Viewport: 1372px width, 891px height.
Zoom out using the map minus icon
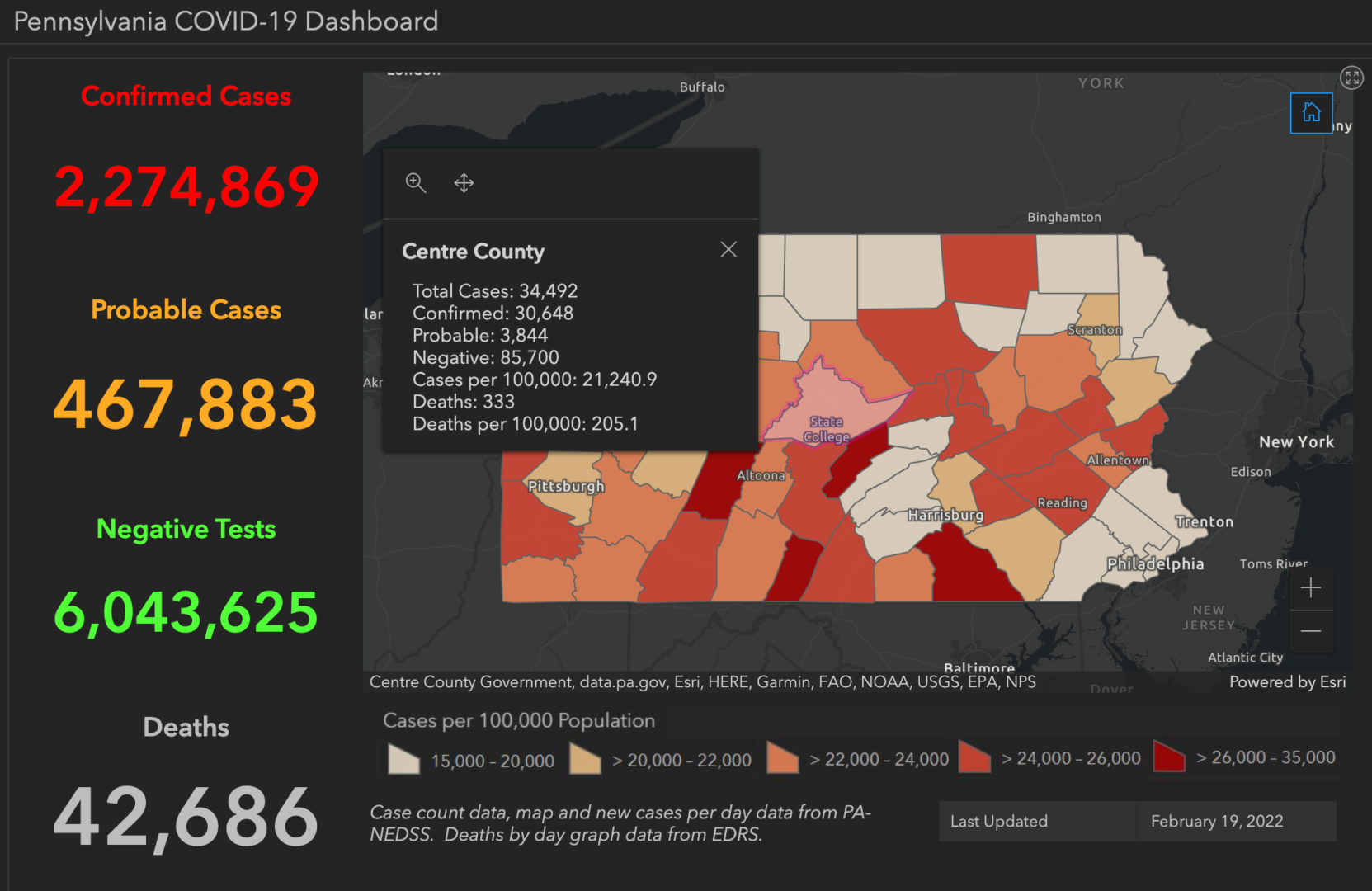[x=1312, y=631]
